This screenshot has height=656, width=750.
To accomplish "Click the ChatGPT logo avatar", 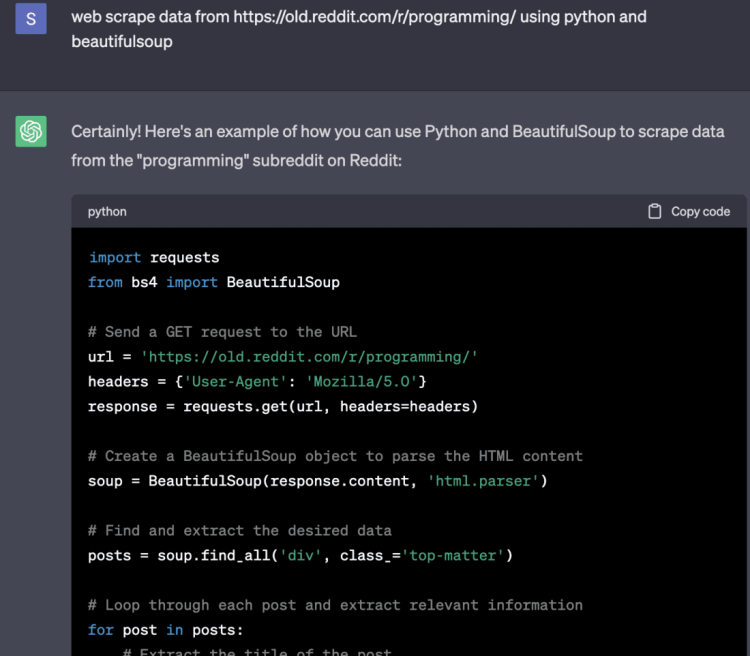I will (31, 131).
